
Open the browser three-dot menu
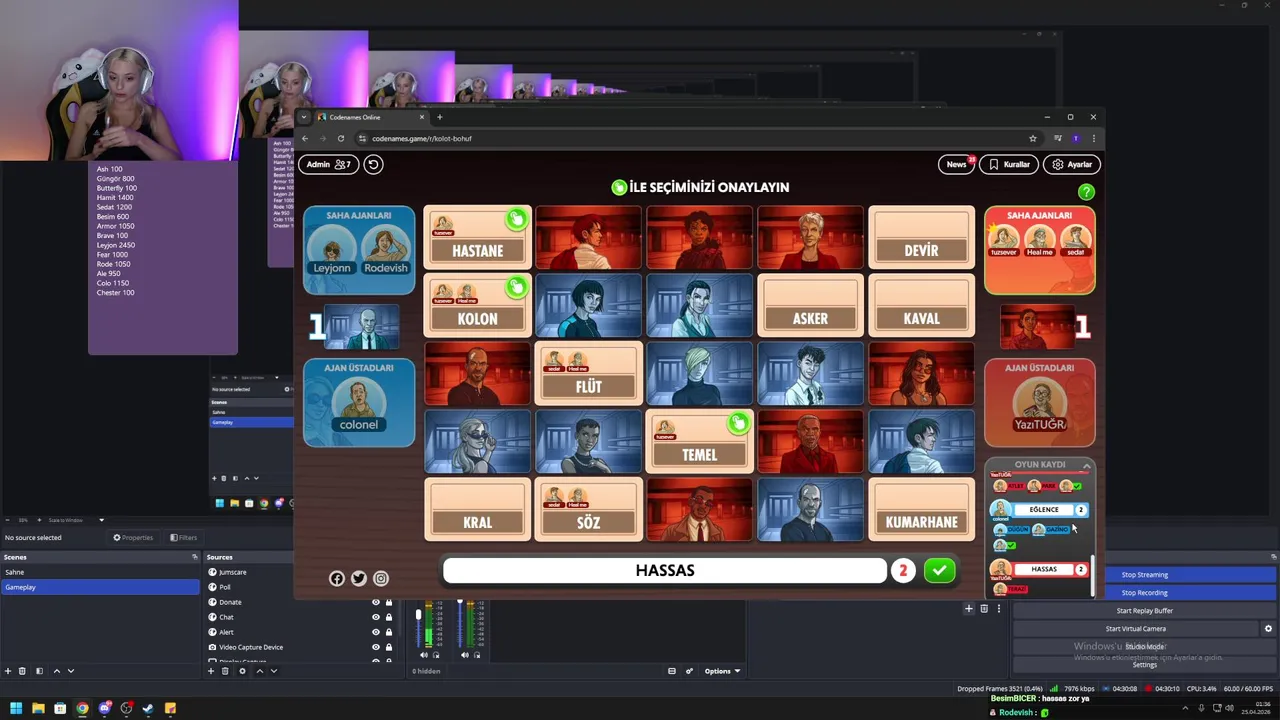1093,138
